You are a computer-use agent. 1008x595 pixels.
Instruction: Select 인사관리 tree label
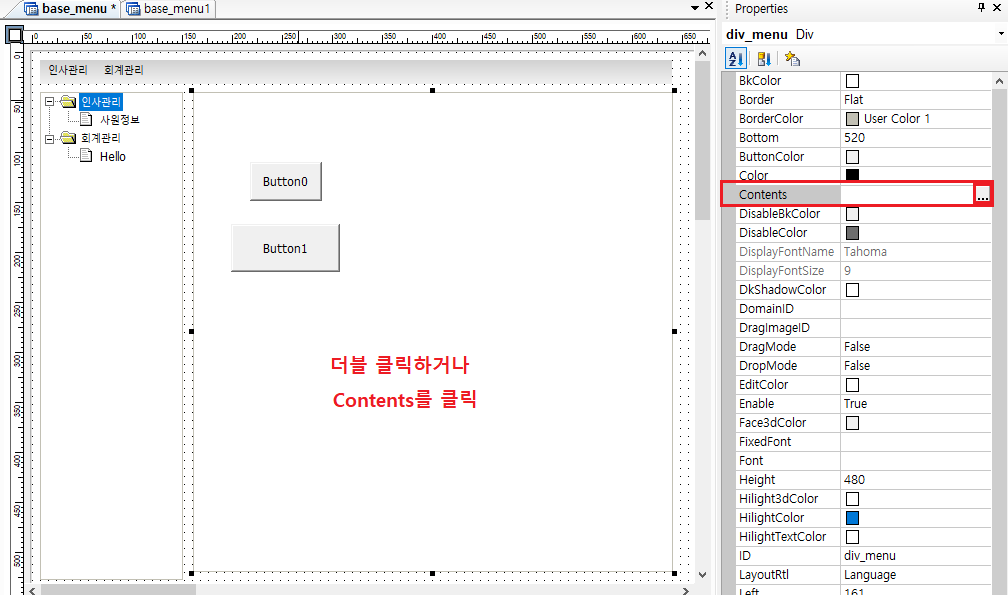(101, 102)
